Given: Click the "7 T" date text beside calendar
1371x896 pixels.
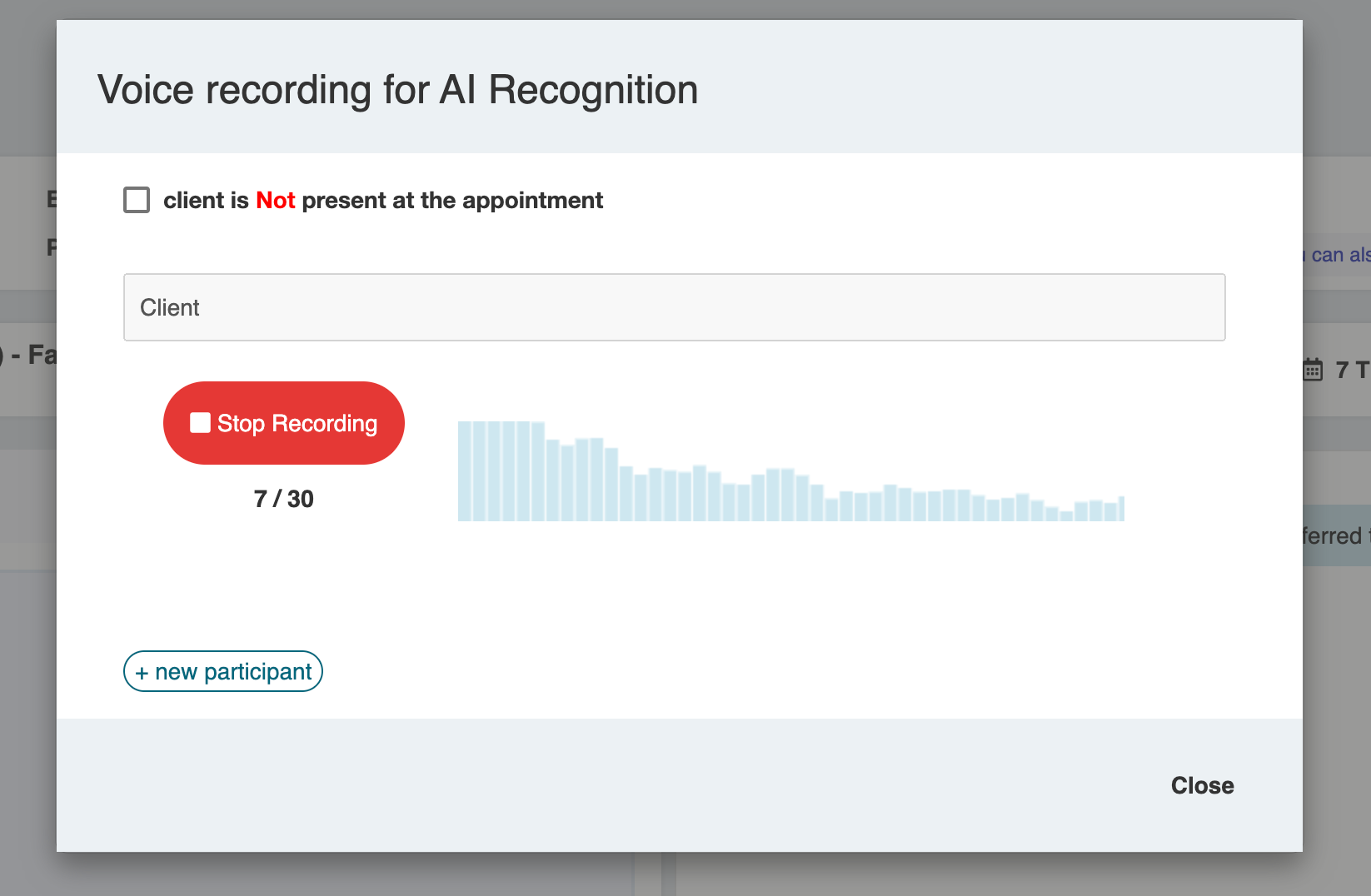Looking at the screenshot, I should 1352,370.
